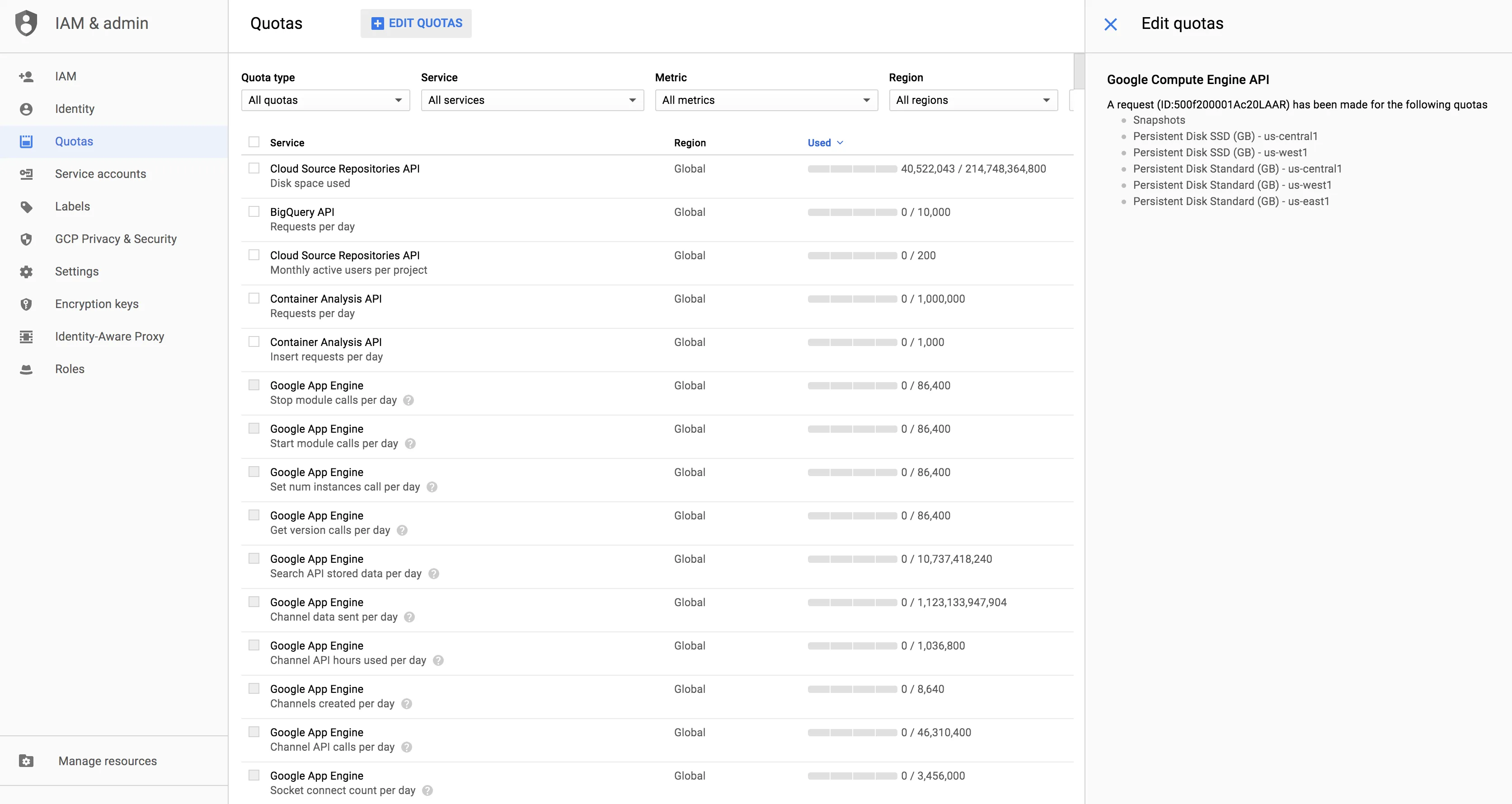Sort by the Used column header
1512x804 pixels.
(x=819, y=143)
